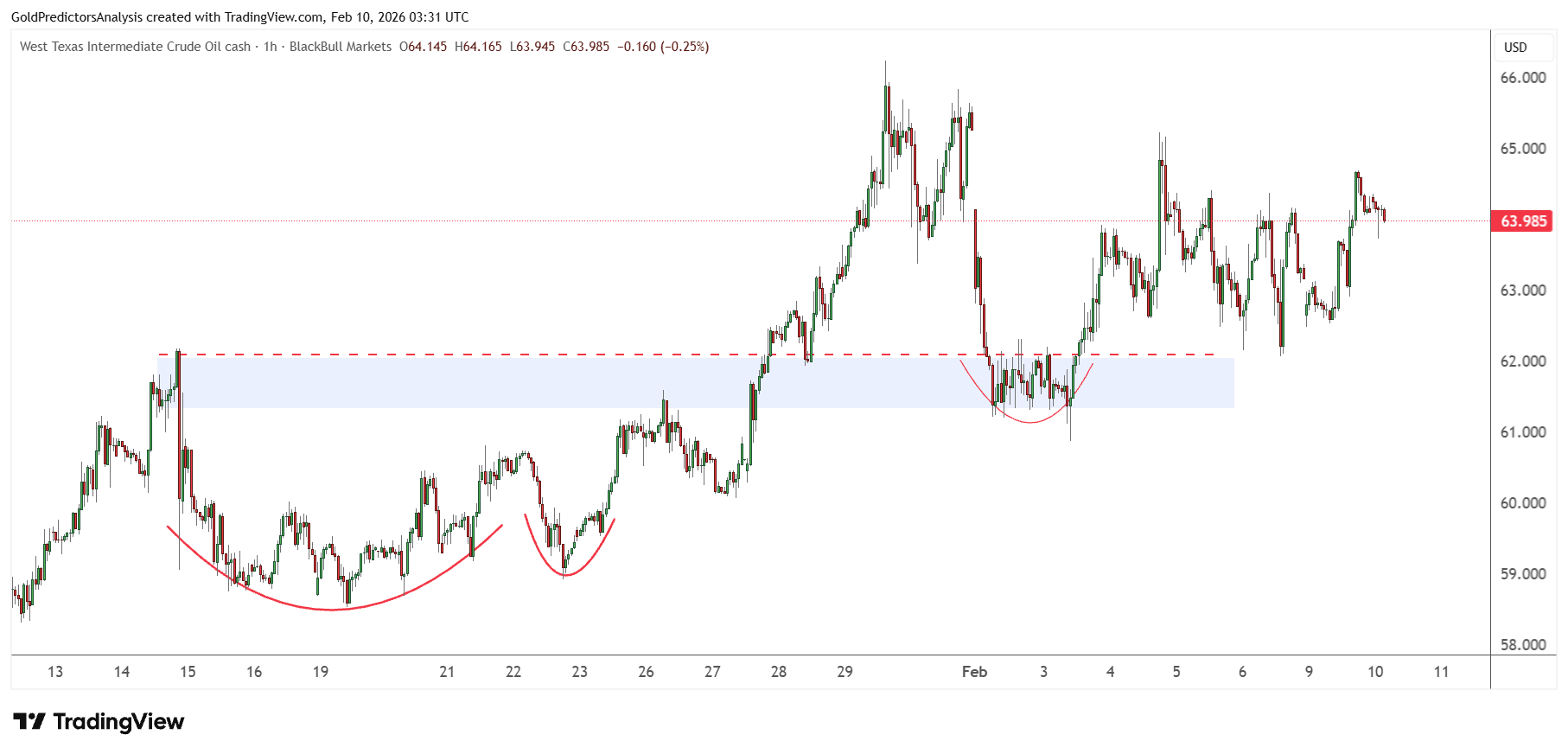Image resolution: width=1568 pixels, height=754 pixels.
Task: Click the 62.000 price axis label
Action: (1523, 361)
